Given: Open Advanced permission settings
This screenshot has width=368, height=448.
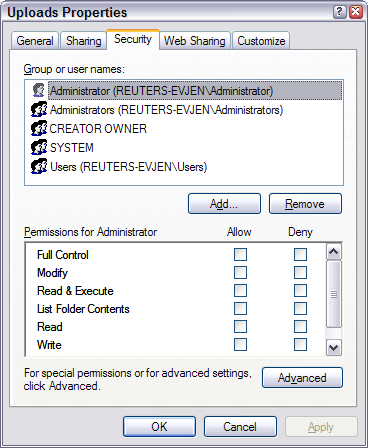Looking at the screenshot, I should [302, 378].
